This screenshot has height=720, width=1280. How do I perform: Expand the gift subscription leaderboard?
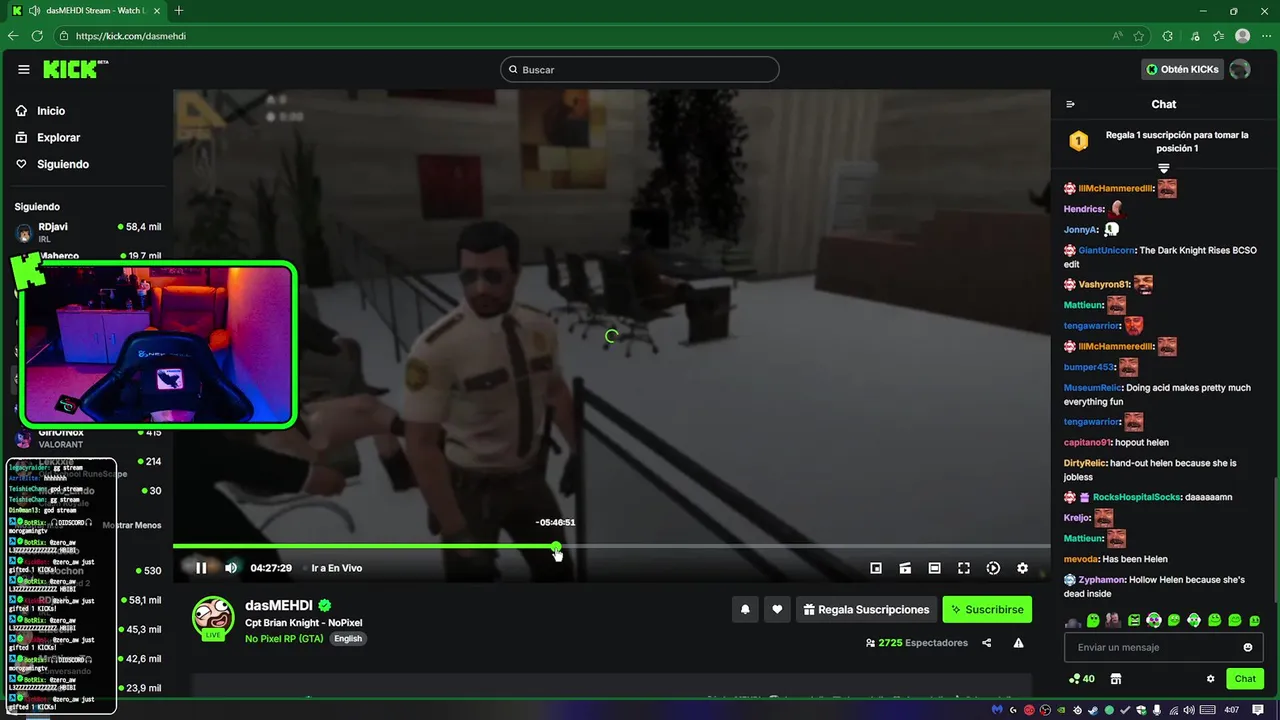pyautogui.click(x=1163, y=168)
